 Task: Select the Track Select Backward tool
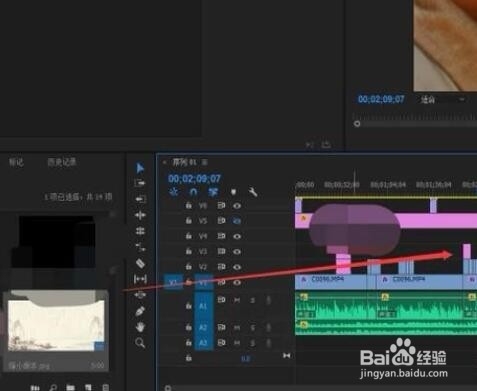pyautogui.click(x=140, y=199)
